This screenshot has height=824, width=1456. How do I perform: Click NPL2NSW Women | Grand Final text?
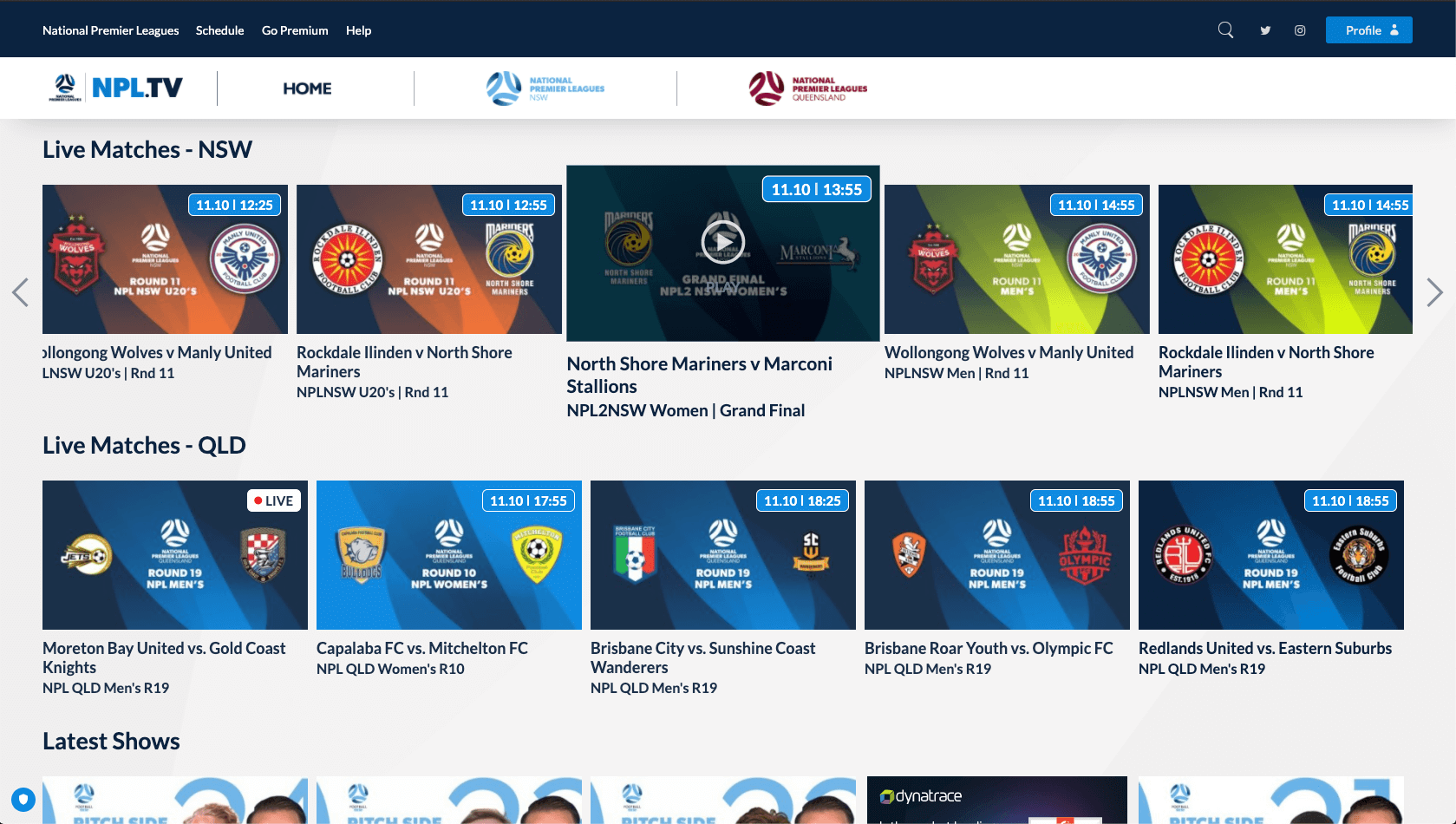[x=686, y=411]
